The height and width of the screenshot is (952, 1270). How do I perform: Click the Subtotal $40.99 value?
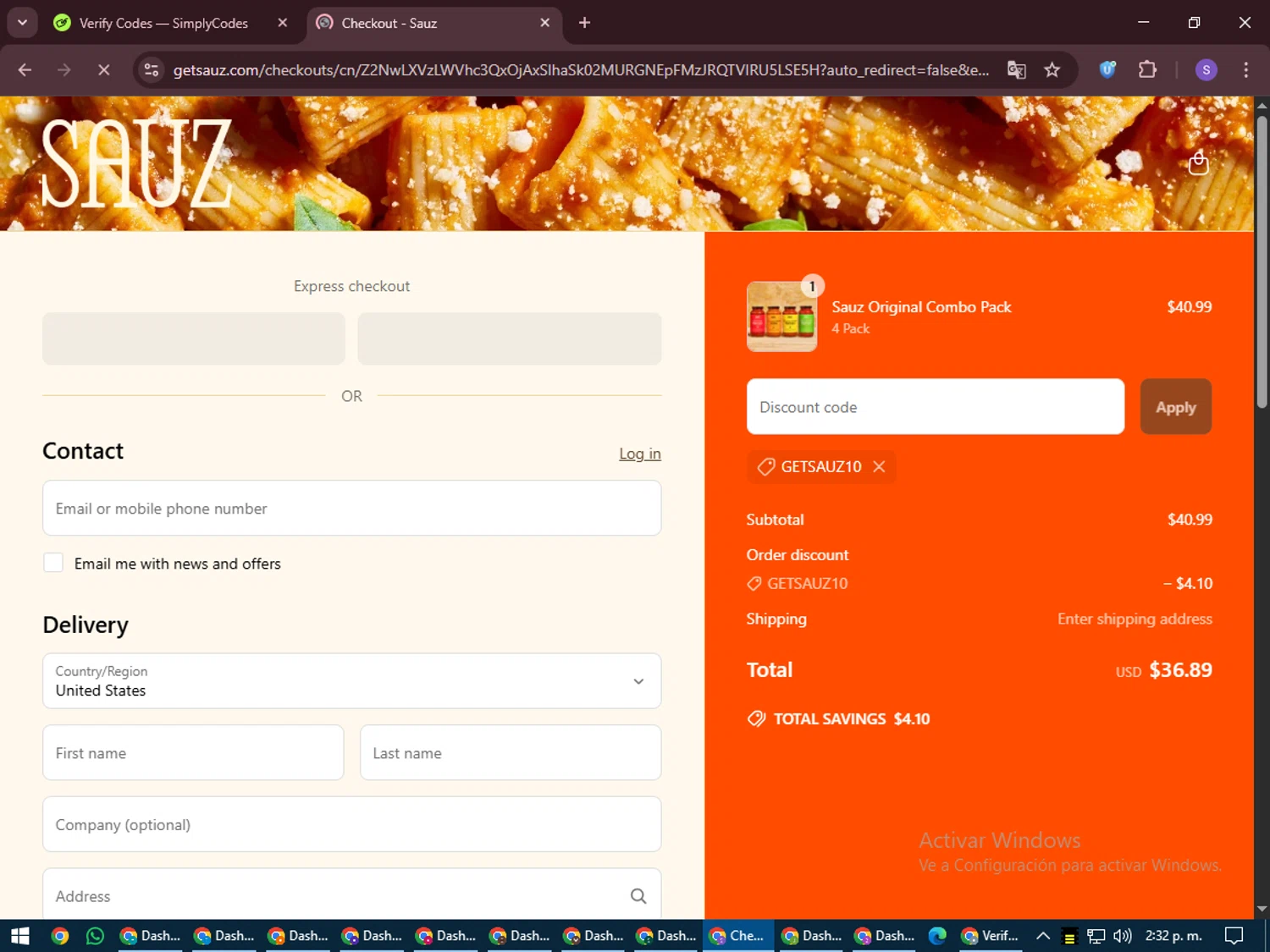coord(1190,520)
